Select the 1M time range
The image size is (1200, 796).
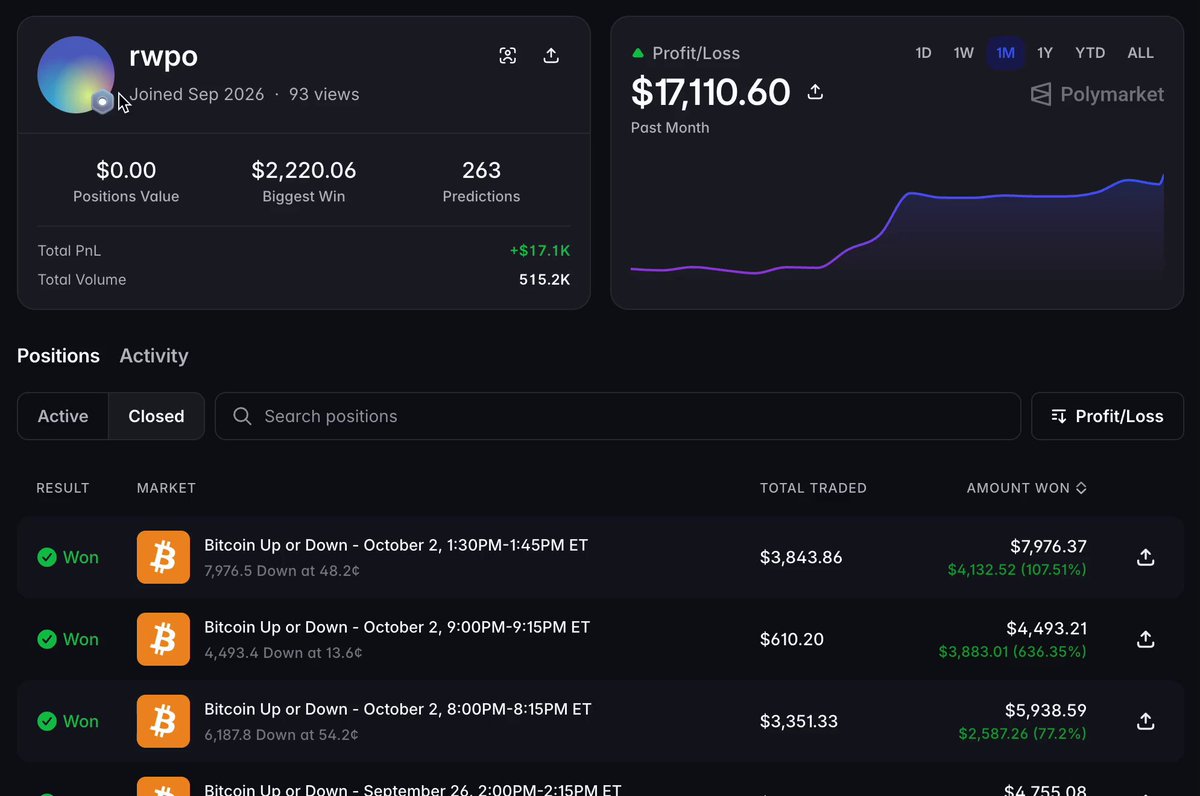tap(1006, 53)
